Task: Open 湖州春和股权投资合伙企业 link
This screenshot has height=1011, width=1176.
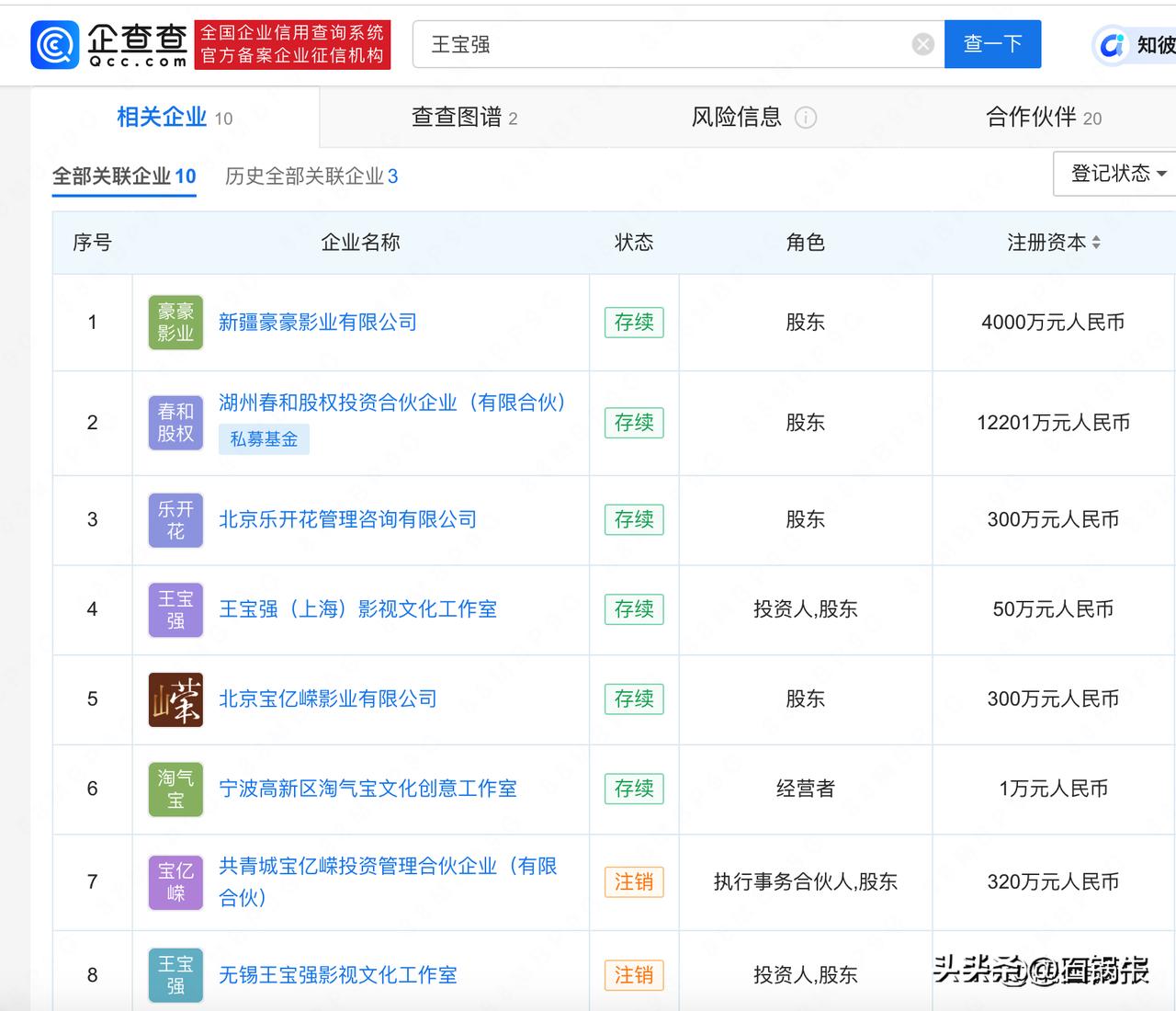Action: point(392,403)
